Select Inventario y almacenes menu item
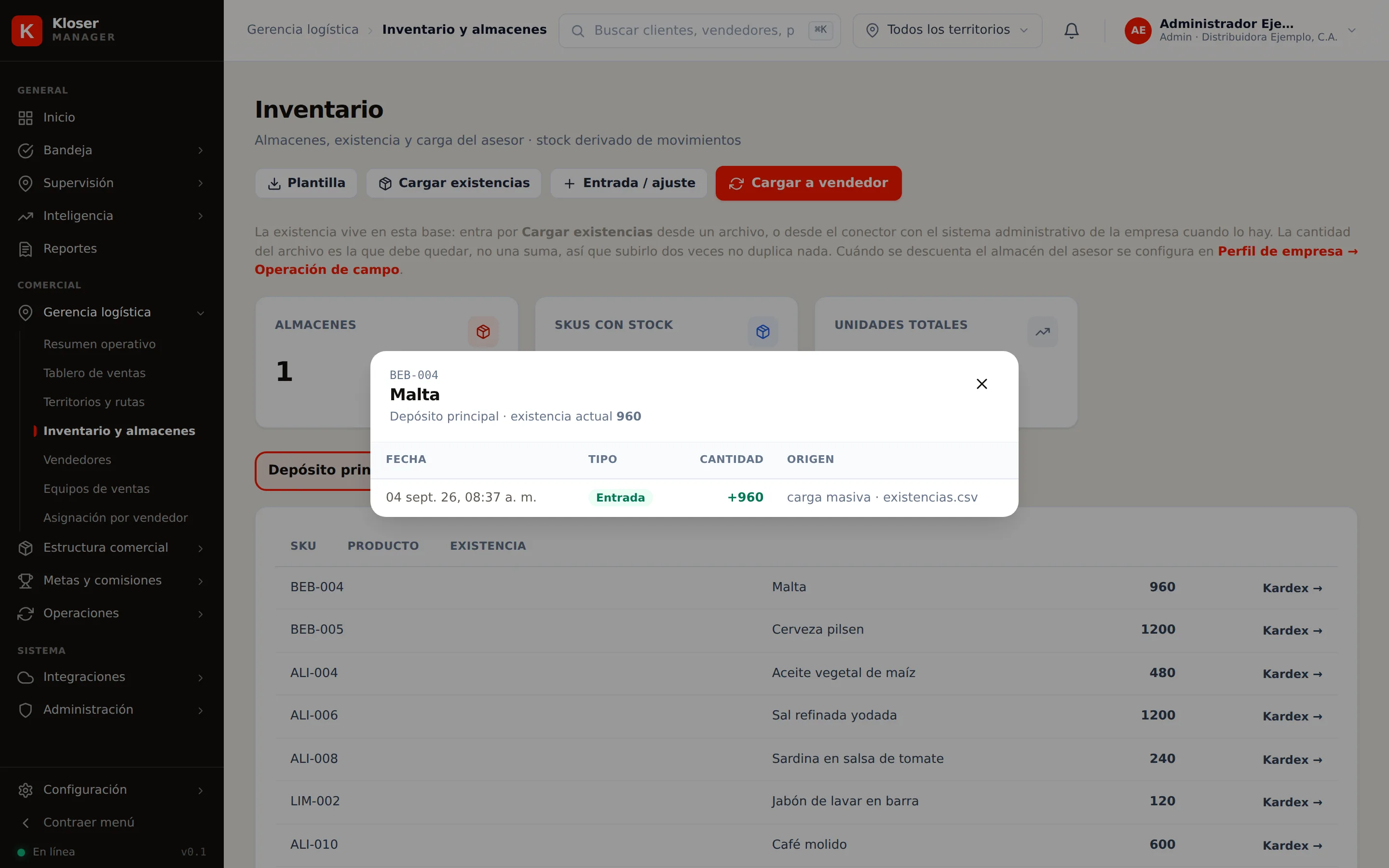Viewport: 1389px width, 868px height. pyautogui.click(x=119, y=431)
